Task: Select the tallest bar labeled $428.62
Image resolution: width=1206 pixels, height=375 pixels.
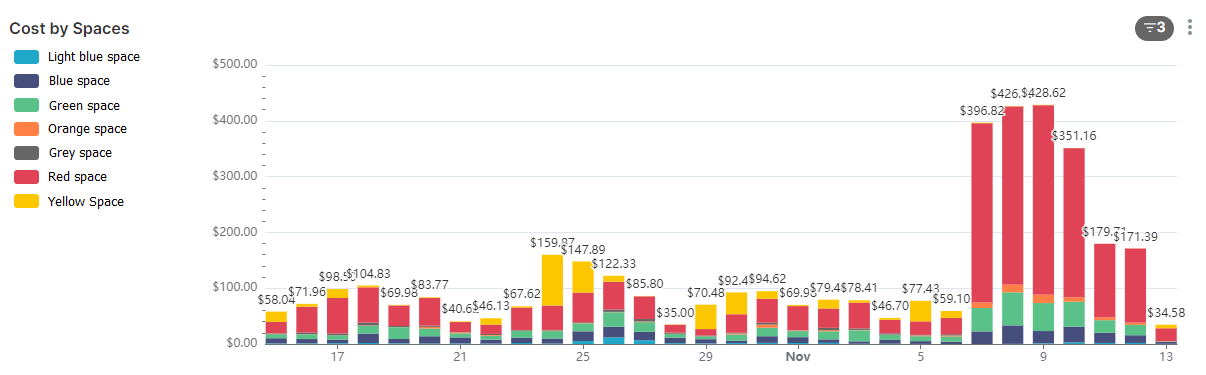Action: 1044,224
